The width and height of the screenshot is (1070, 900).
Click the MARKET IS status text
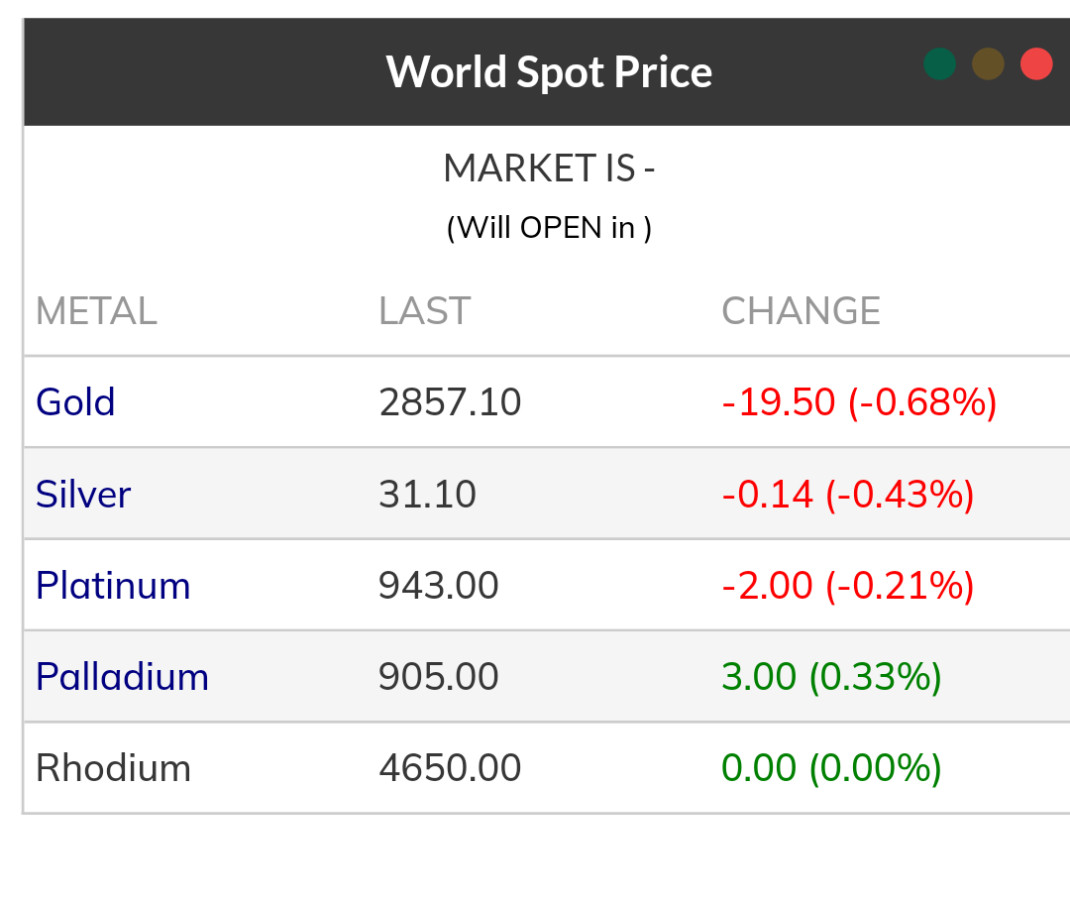549,168
